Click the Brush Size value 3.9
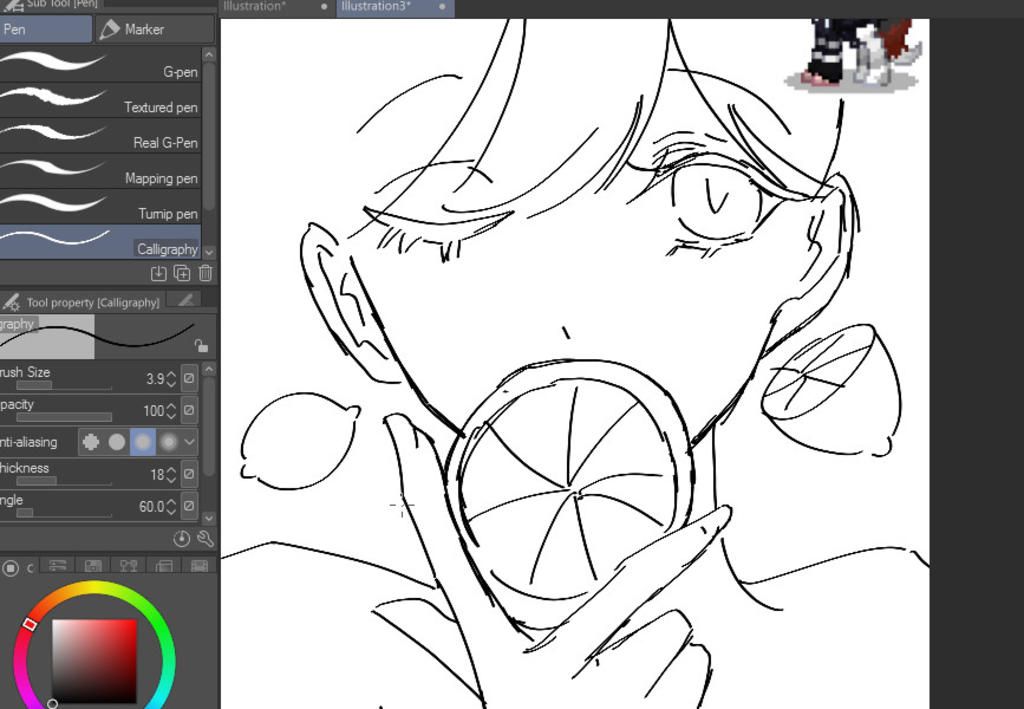The width and height of the screenshot is (1024, 709). click(155, 379)
